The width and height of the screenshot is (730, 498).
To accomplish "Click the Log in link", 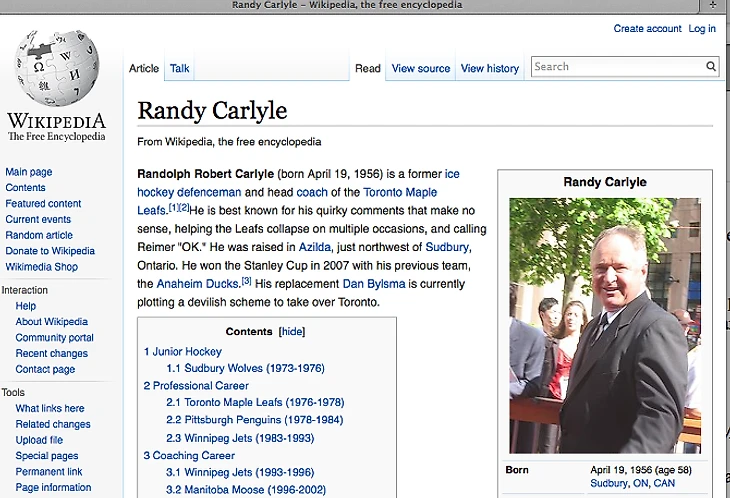I will 702,28.
